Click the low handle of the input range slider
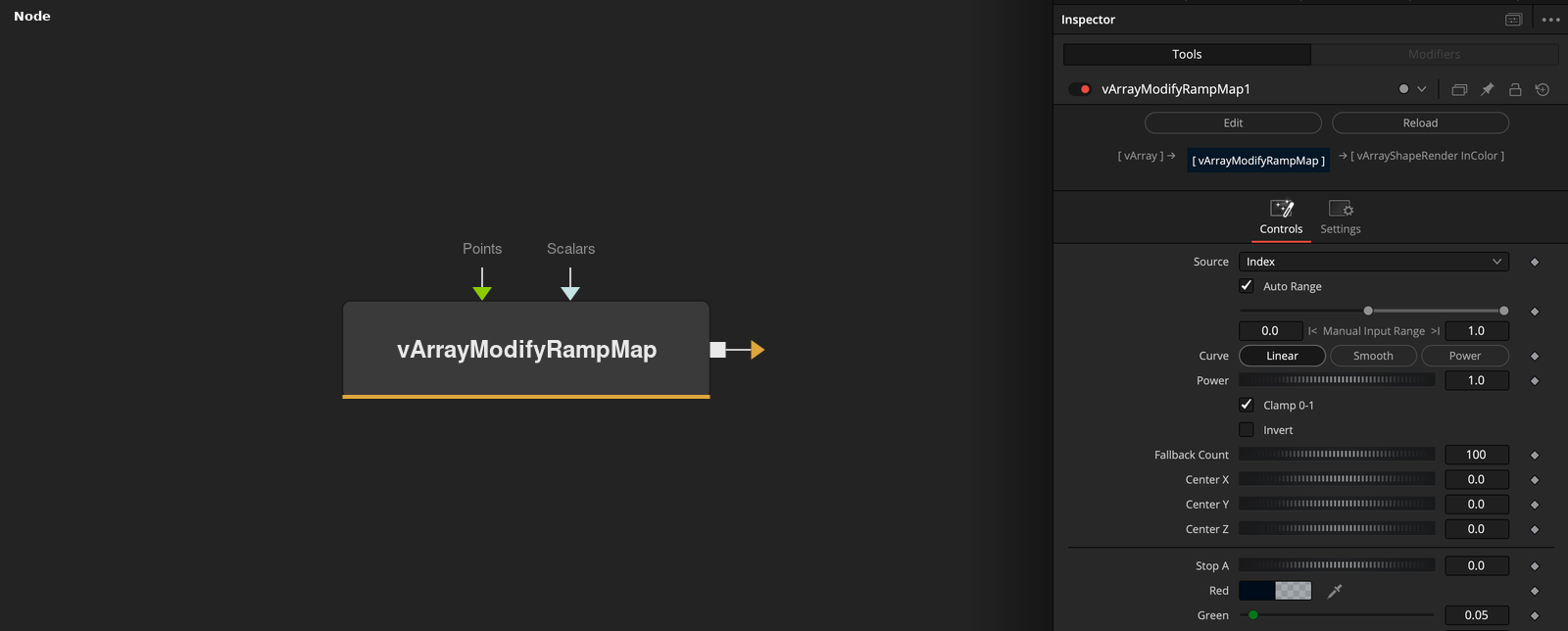Image resolution: width=1568 pixels, height=631 pixels. point(1368,311)
